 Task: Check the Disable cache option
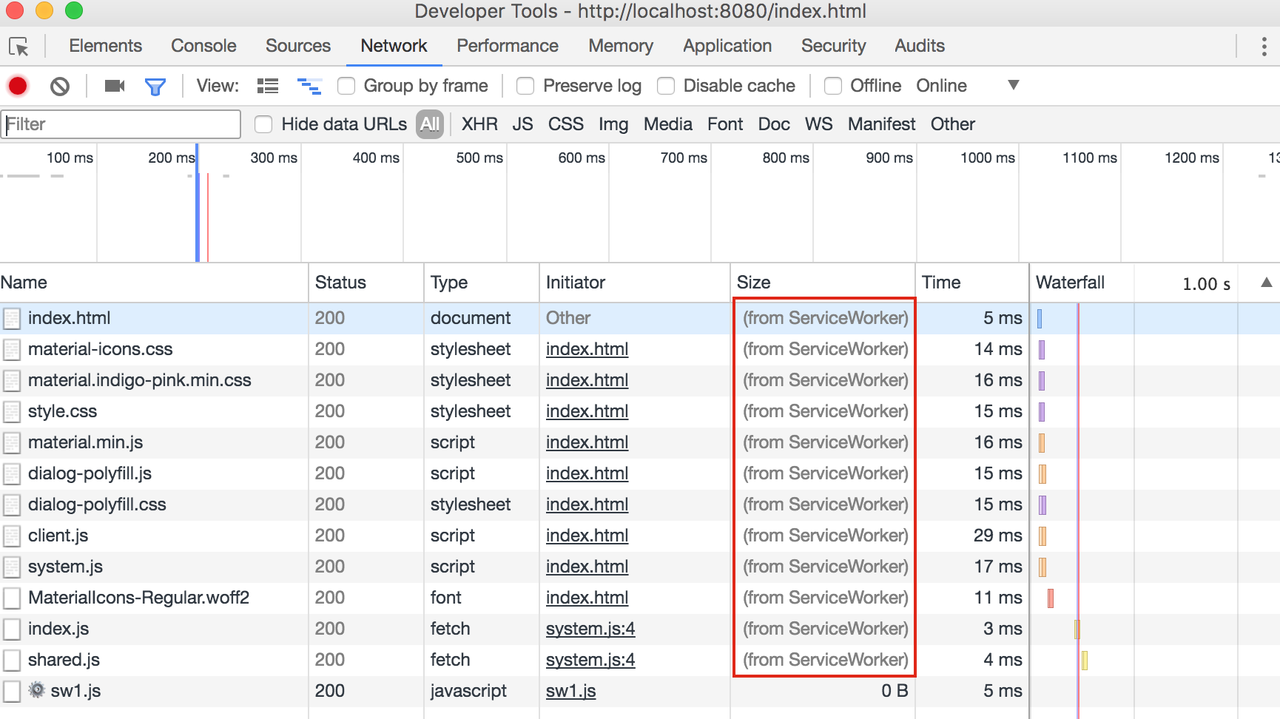pyautogui.click(x=666, y=86)
